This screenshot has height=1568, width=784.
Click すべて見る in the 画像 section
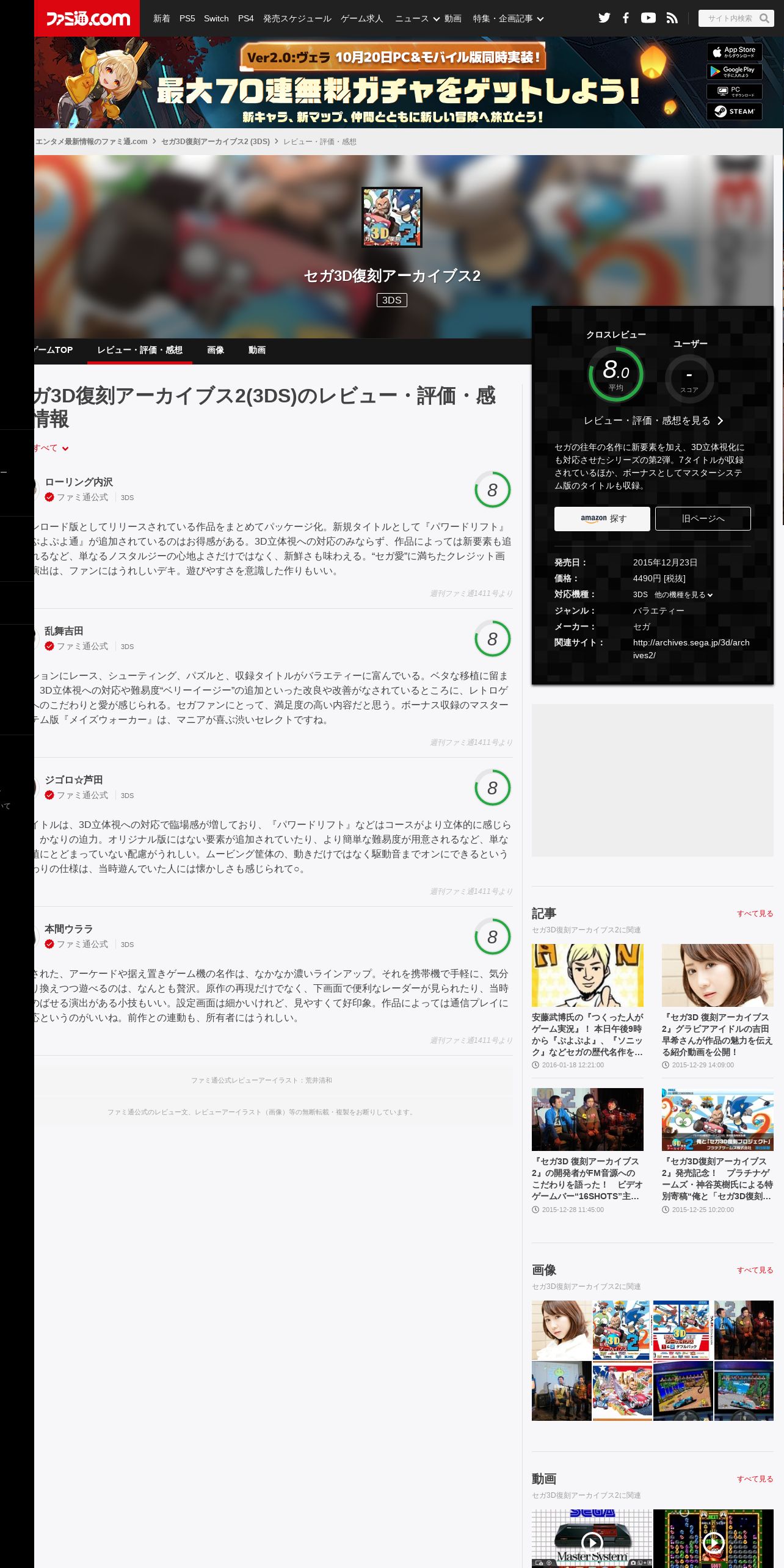(x=755, y=1270)
